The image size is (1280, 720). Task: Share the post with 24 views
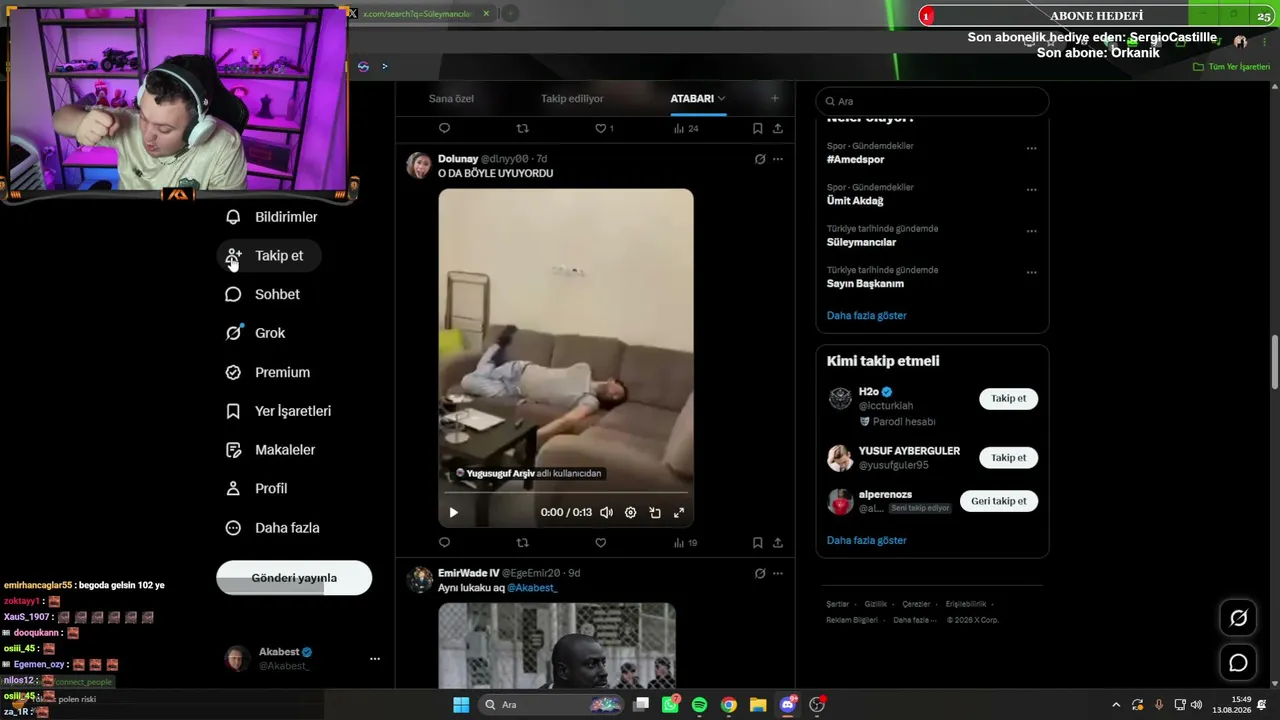click(777, 128)
